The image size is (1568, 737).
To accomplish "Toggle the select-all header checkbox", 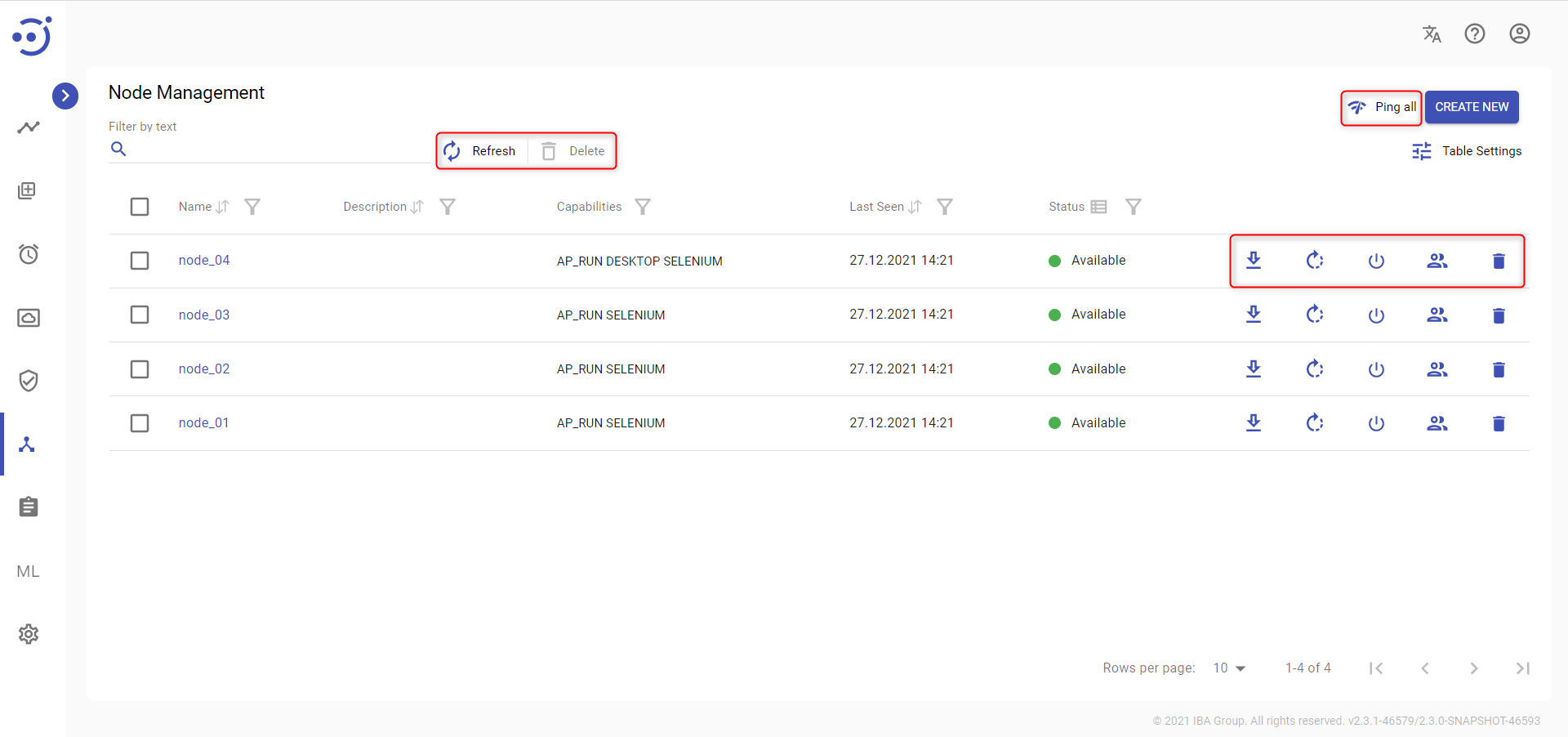I will tap(140, 207).
